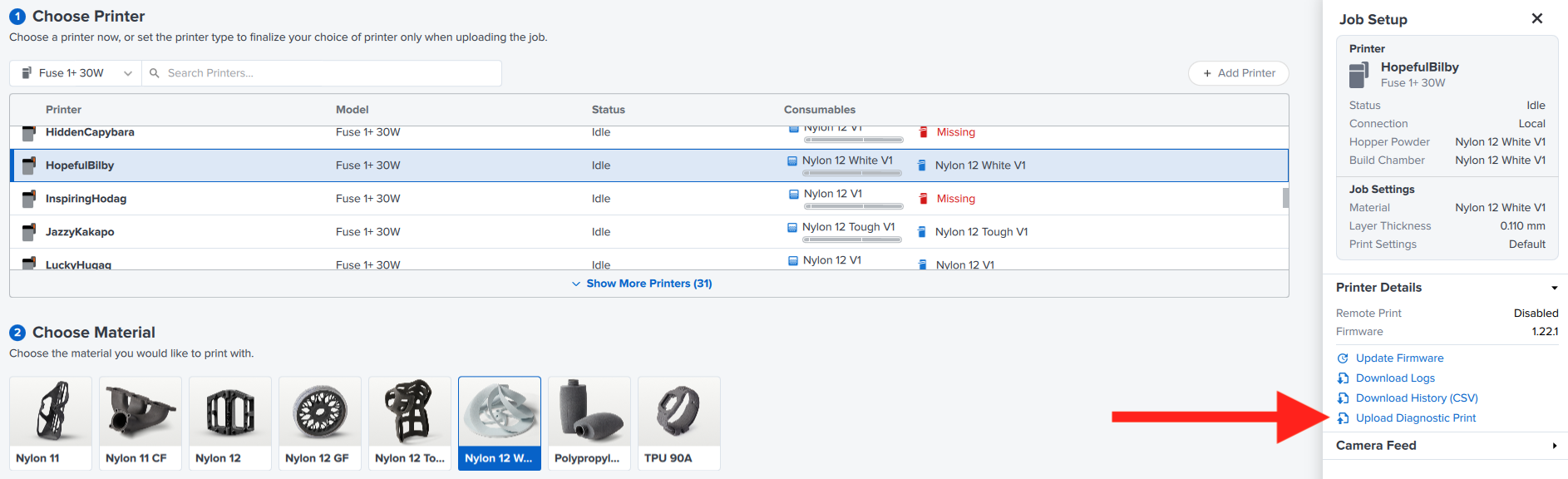Click the hopper icon for HopefulBilby Nylon 12 White V1
The width and height of the screenshot is (1568, 479).
[792, 160]
